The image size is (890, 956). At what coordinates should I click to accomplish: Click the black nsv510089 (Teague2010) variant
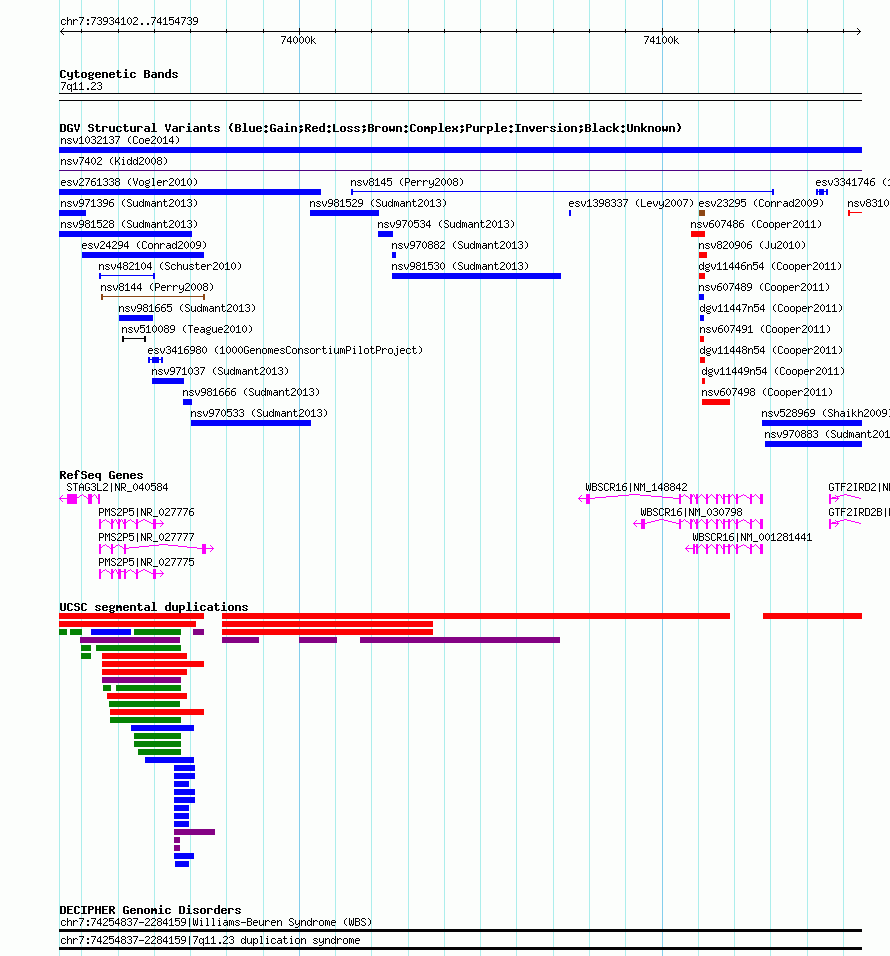[134, 339]
